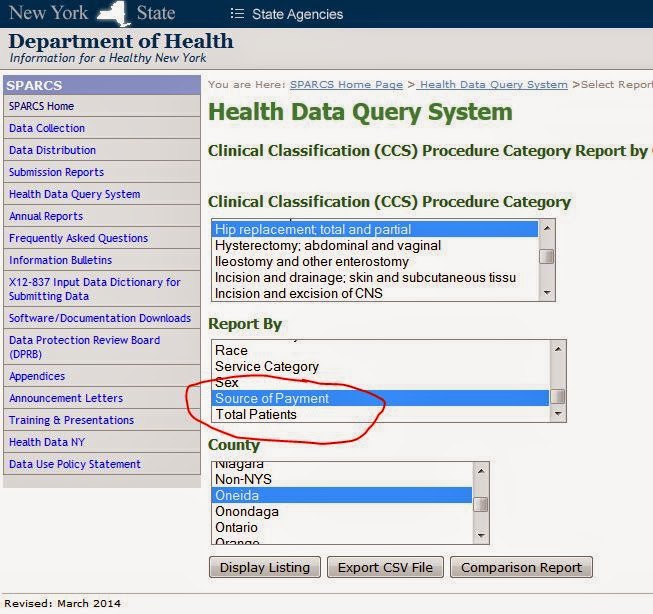Select Non-NYS county
This screenshot has height=614, width=653.
[342, 480]
